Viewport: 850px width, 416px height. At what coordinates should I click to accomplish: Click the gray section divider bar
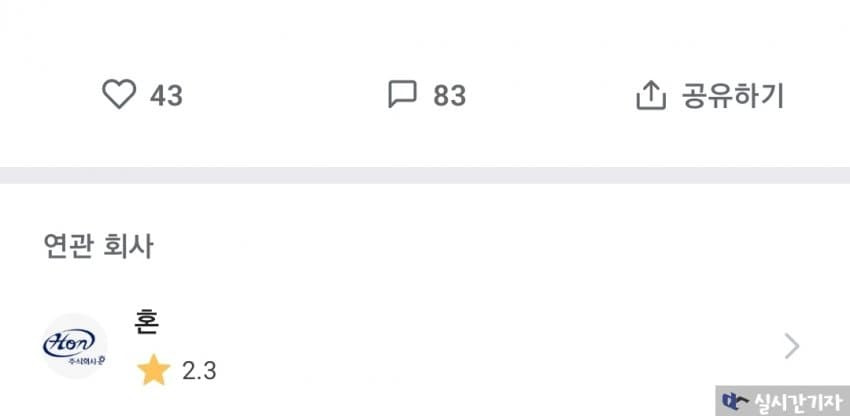425,175
